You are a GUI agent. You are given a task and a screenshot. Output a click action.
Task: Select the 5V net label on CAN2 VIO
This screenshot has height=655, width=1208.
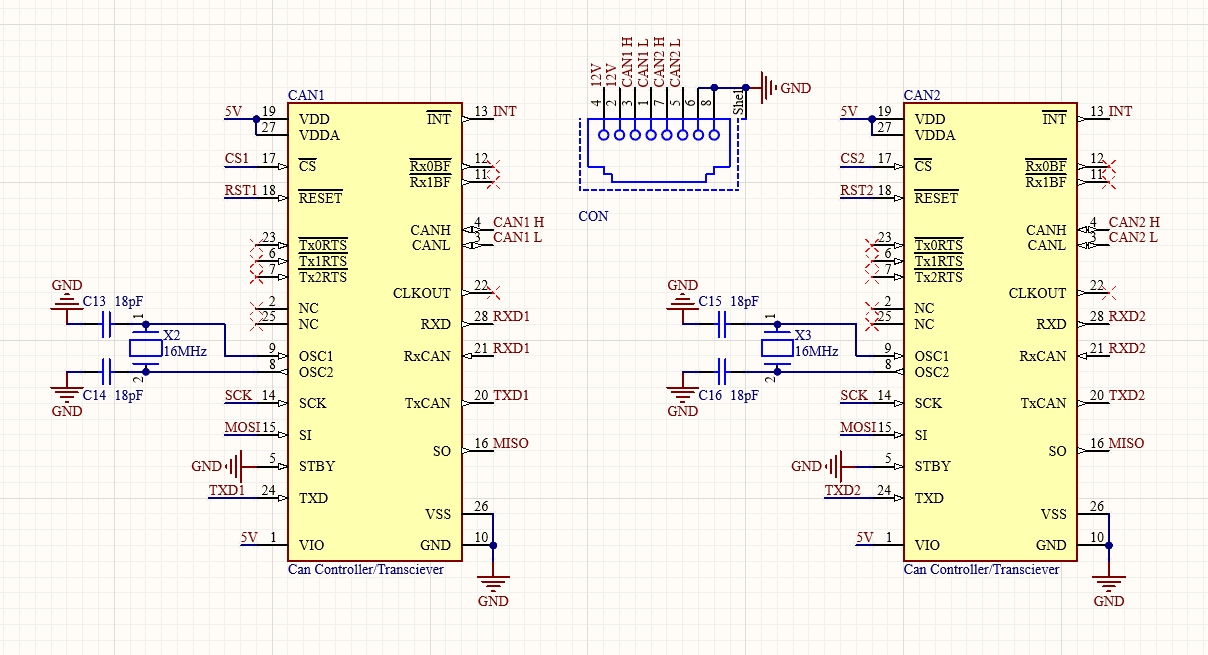[865, 537]
